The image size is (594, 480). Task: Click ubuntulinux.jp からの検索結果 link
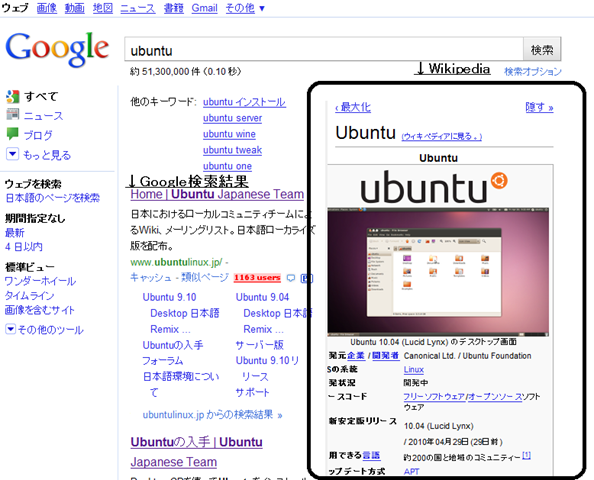[x=212, y=414]
